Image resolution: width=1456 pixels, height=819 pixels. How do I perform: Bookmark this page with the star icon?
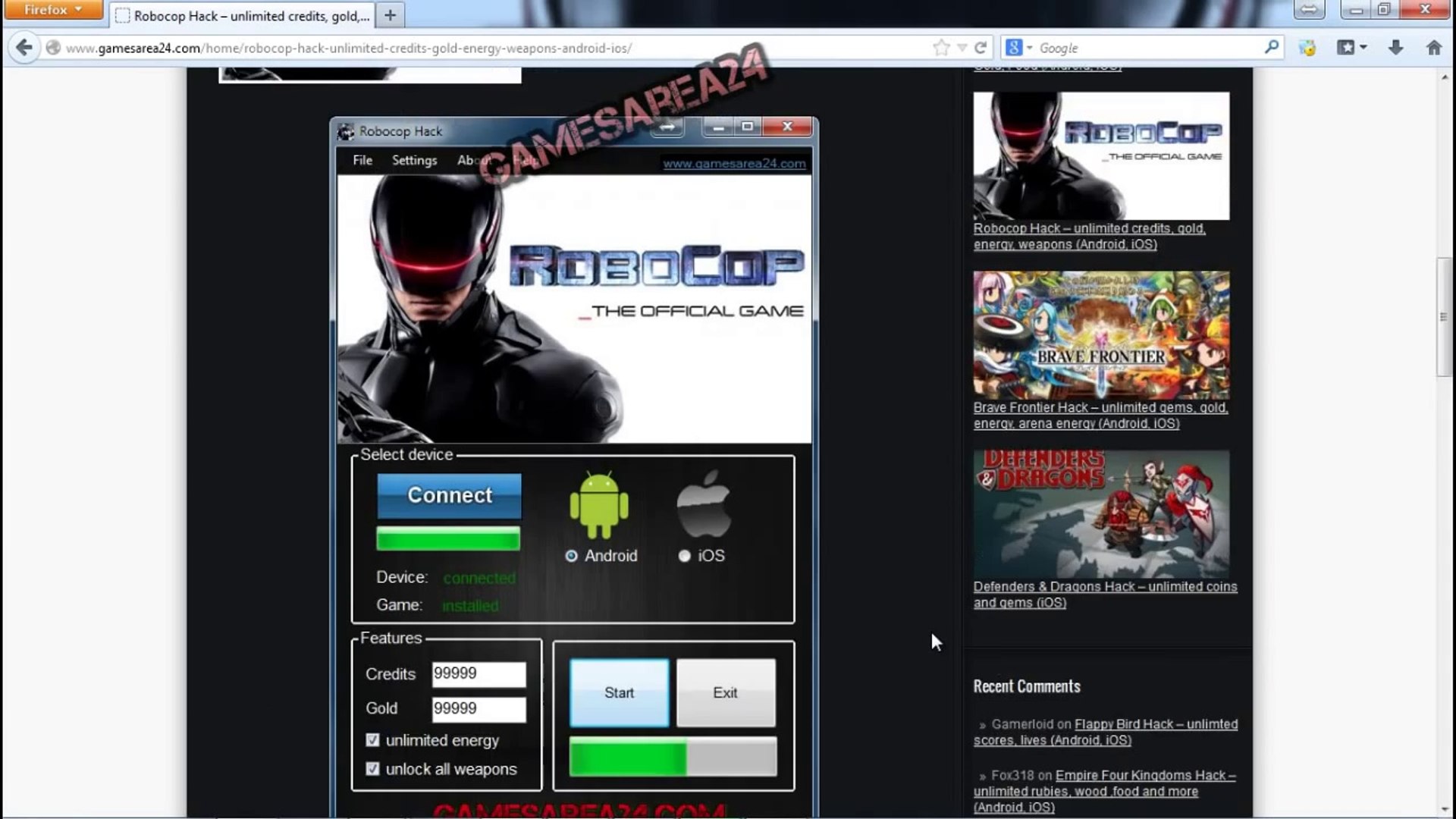coord(941,48)
